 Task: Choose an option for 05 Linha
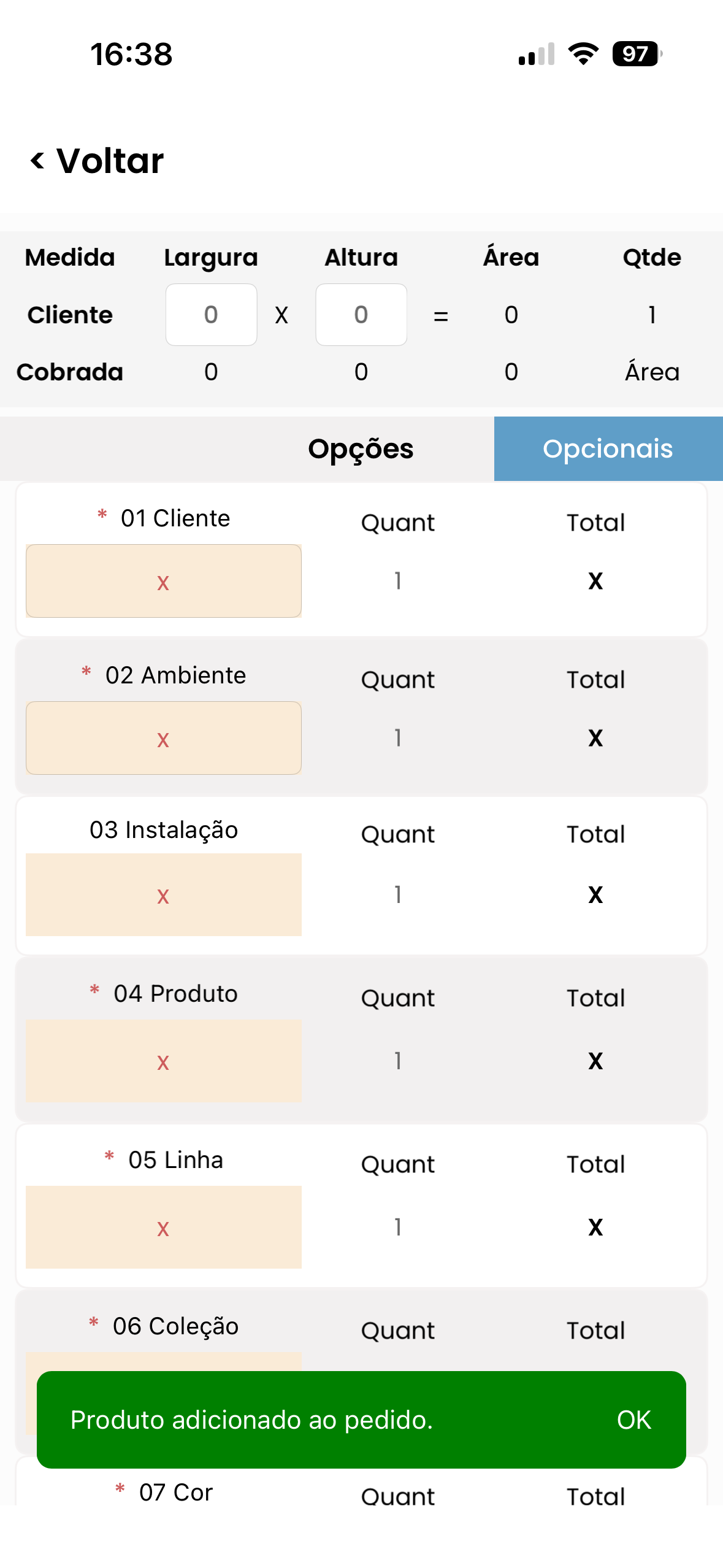tap(163, 1228)
